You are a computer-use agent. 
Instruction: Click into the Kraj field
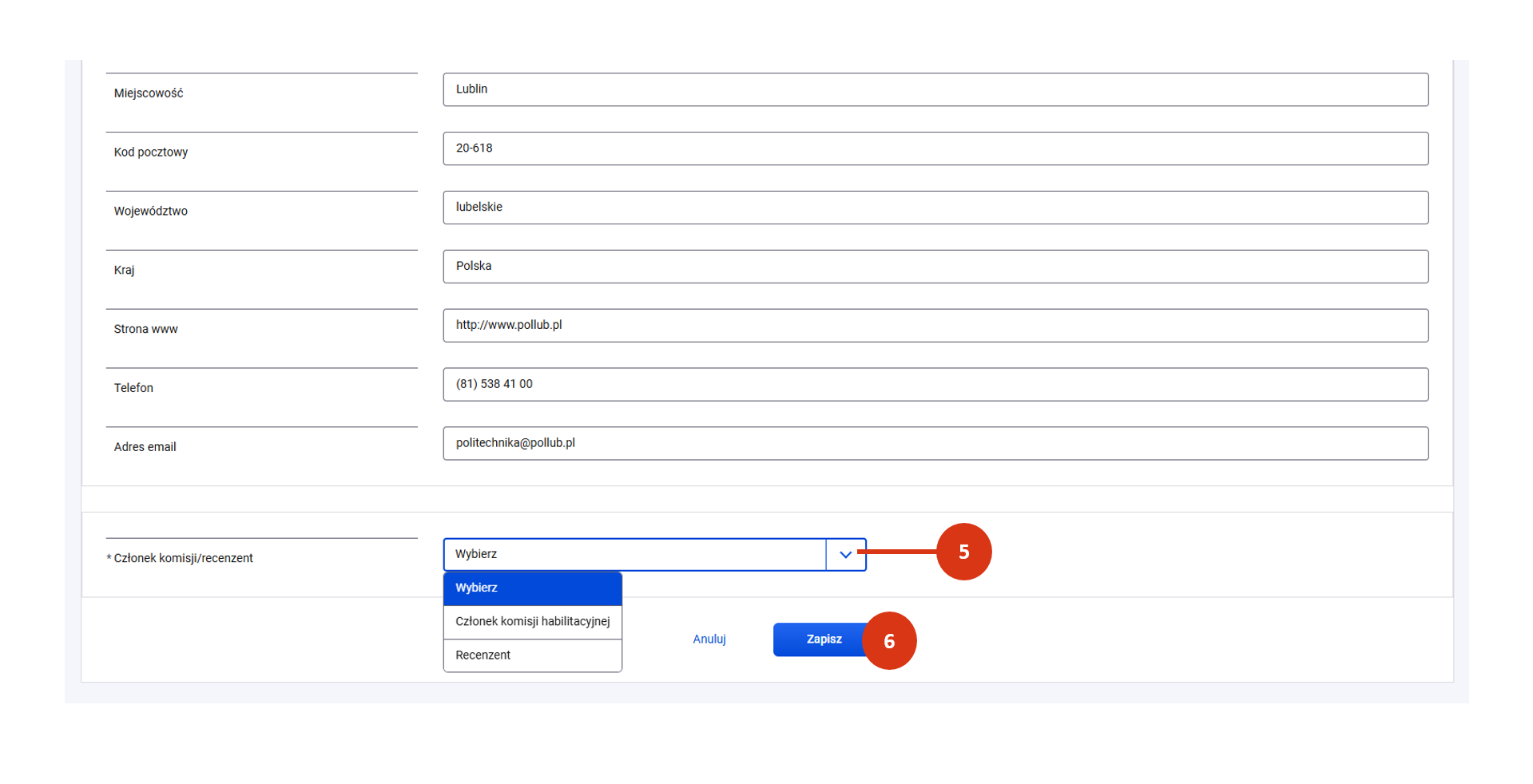(x=935, y=267)
